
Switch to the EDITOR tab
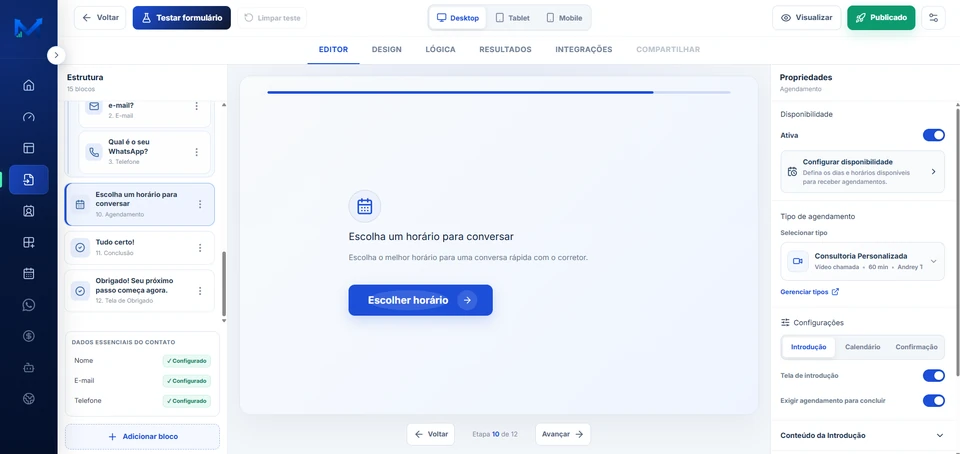coord(334,50)
